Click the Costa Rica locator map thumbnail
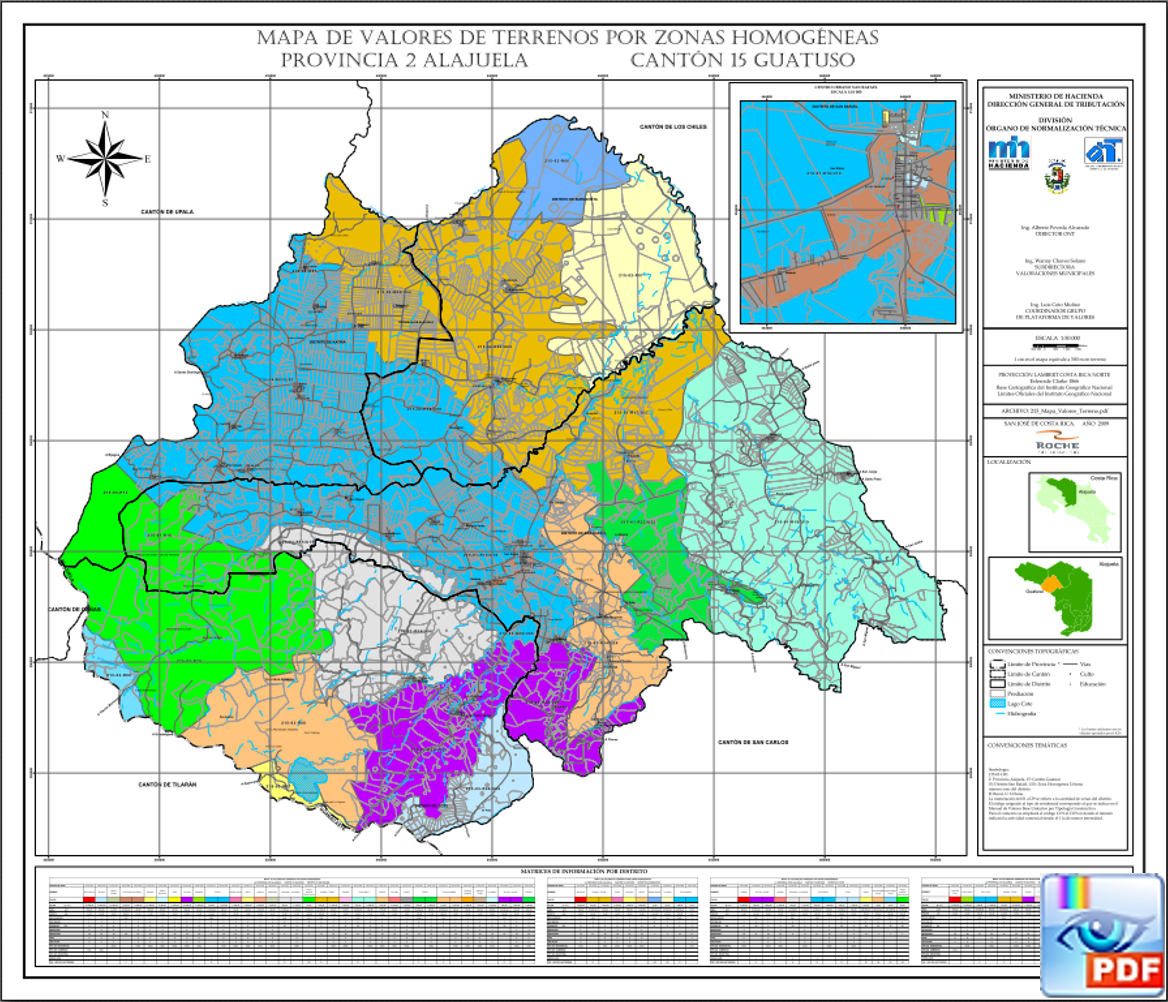Image resolution: width=1168 pixels, height=1002 pixels. pos(1075,511)
